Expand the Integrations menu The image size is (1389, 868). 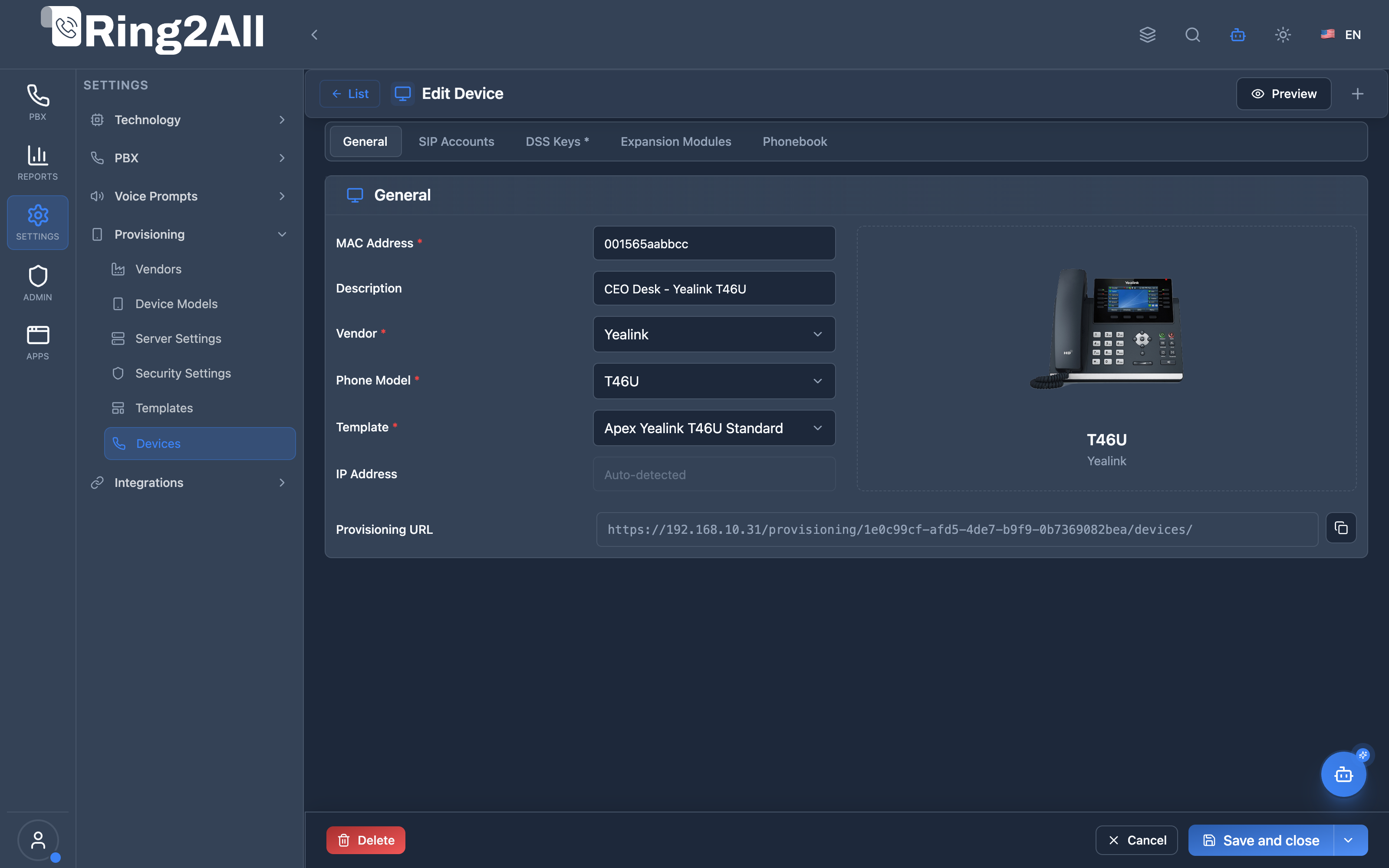[188, 483]
